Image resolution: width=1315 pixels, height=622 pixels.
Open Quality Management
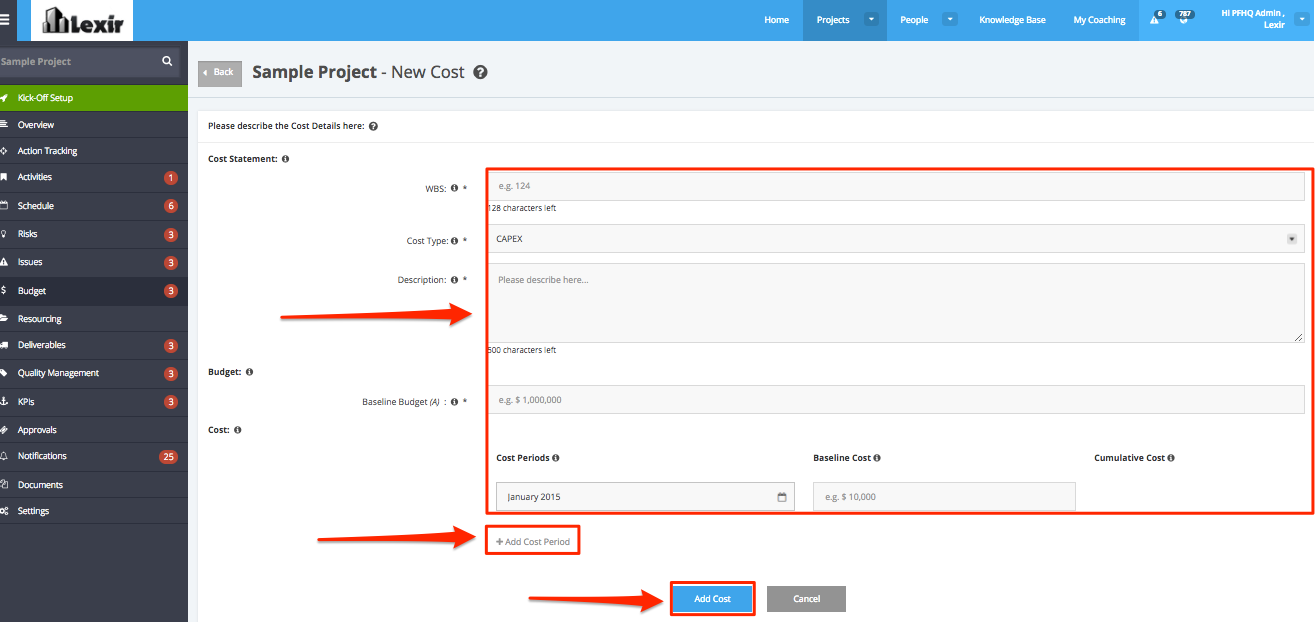pyautogui.click(x=94, y=373)
